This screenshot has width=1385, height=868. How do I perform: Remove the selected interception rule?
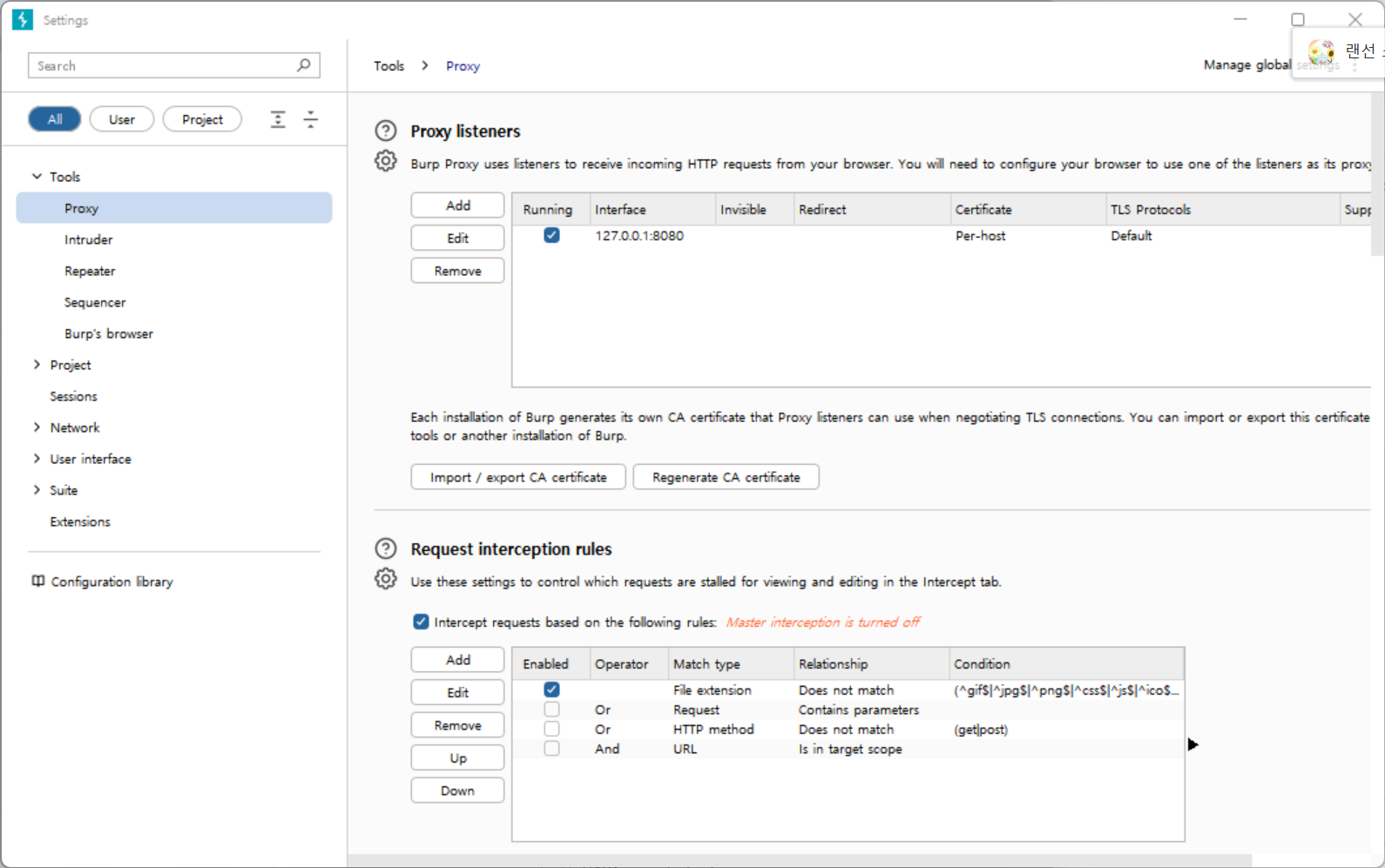457,725
